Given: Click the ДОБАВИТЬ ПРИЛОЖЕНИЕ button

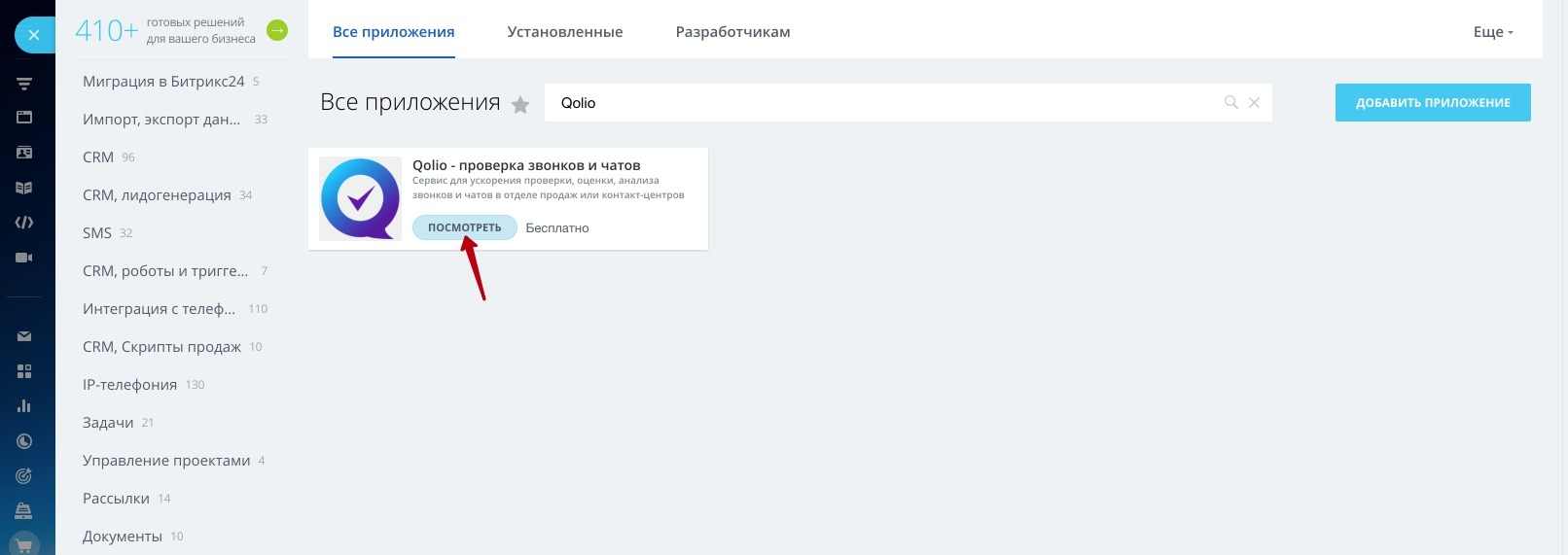Looking at the screenshot, I should pos(1432,102).
